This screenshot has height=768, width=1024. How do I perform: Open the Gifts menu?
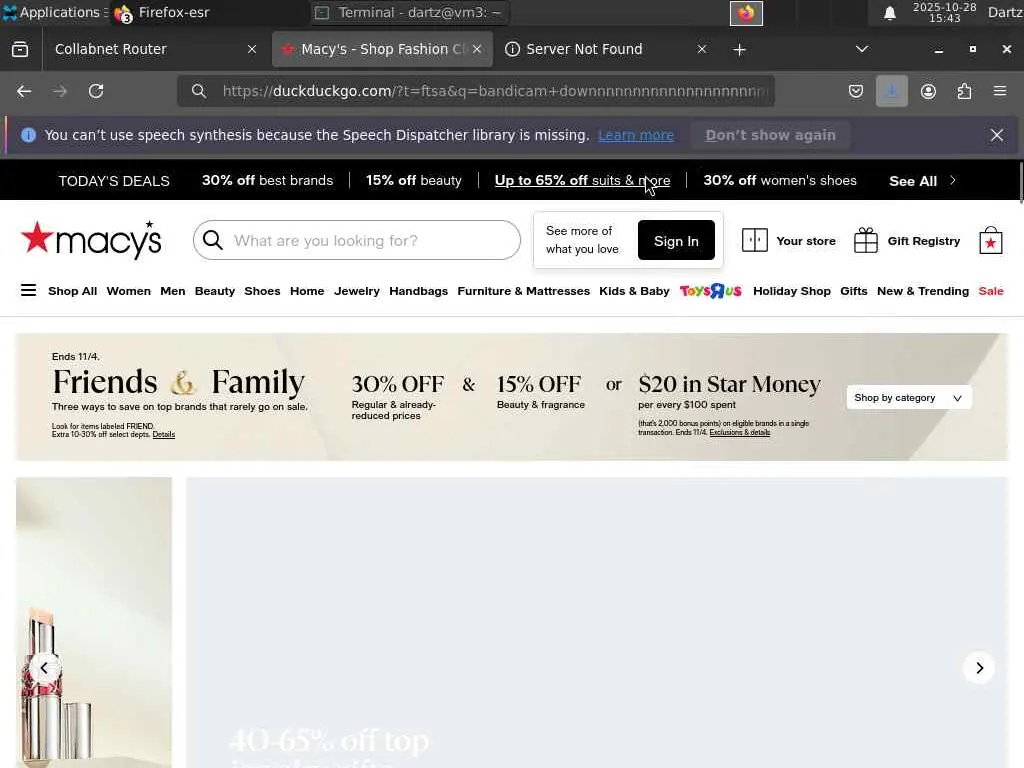854,291
